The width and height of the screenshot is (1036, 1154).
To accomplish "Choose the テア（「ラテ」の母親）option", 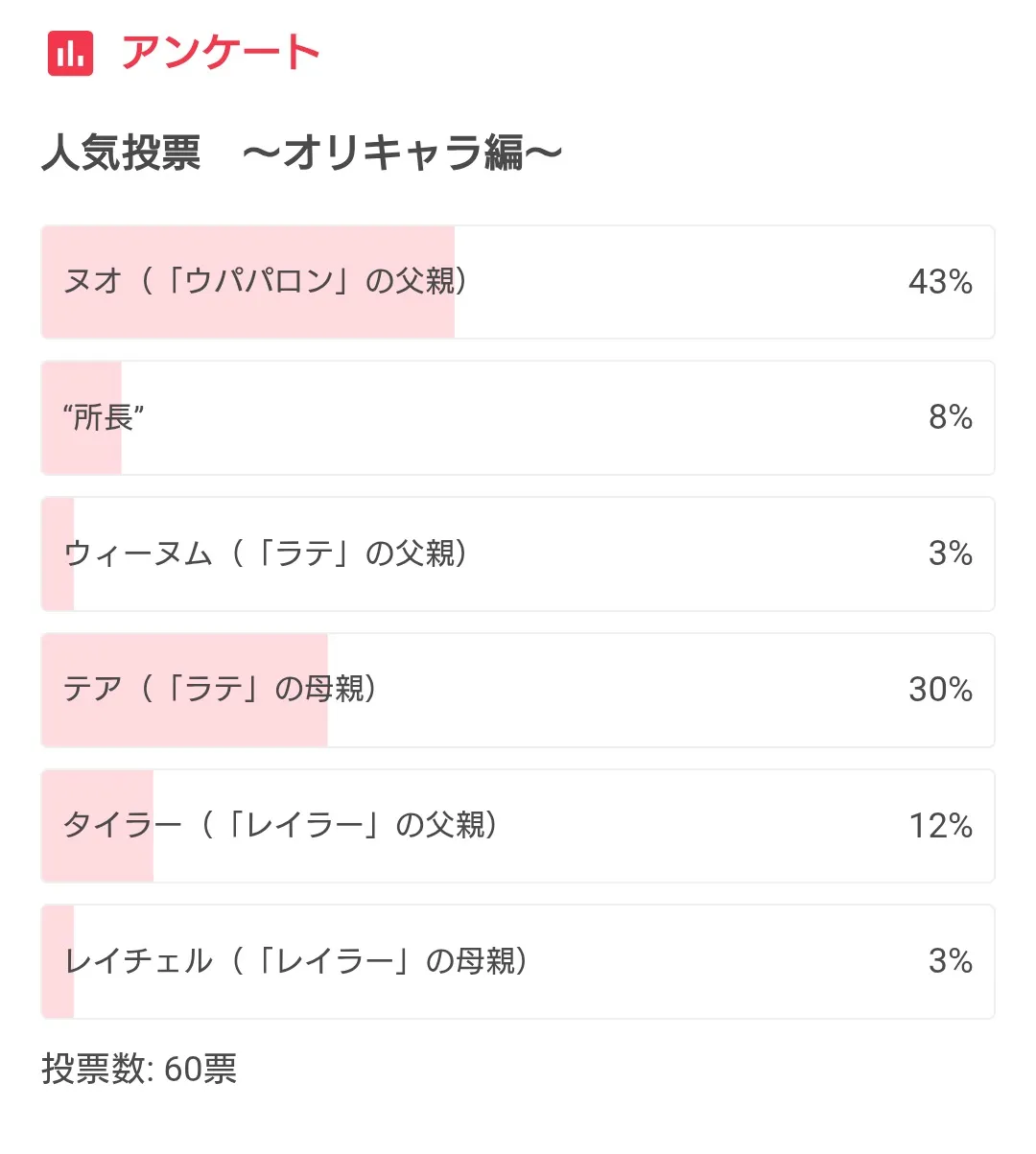I will (220, 690).
